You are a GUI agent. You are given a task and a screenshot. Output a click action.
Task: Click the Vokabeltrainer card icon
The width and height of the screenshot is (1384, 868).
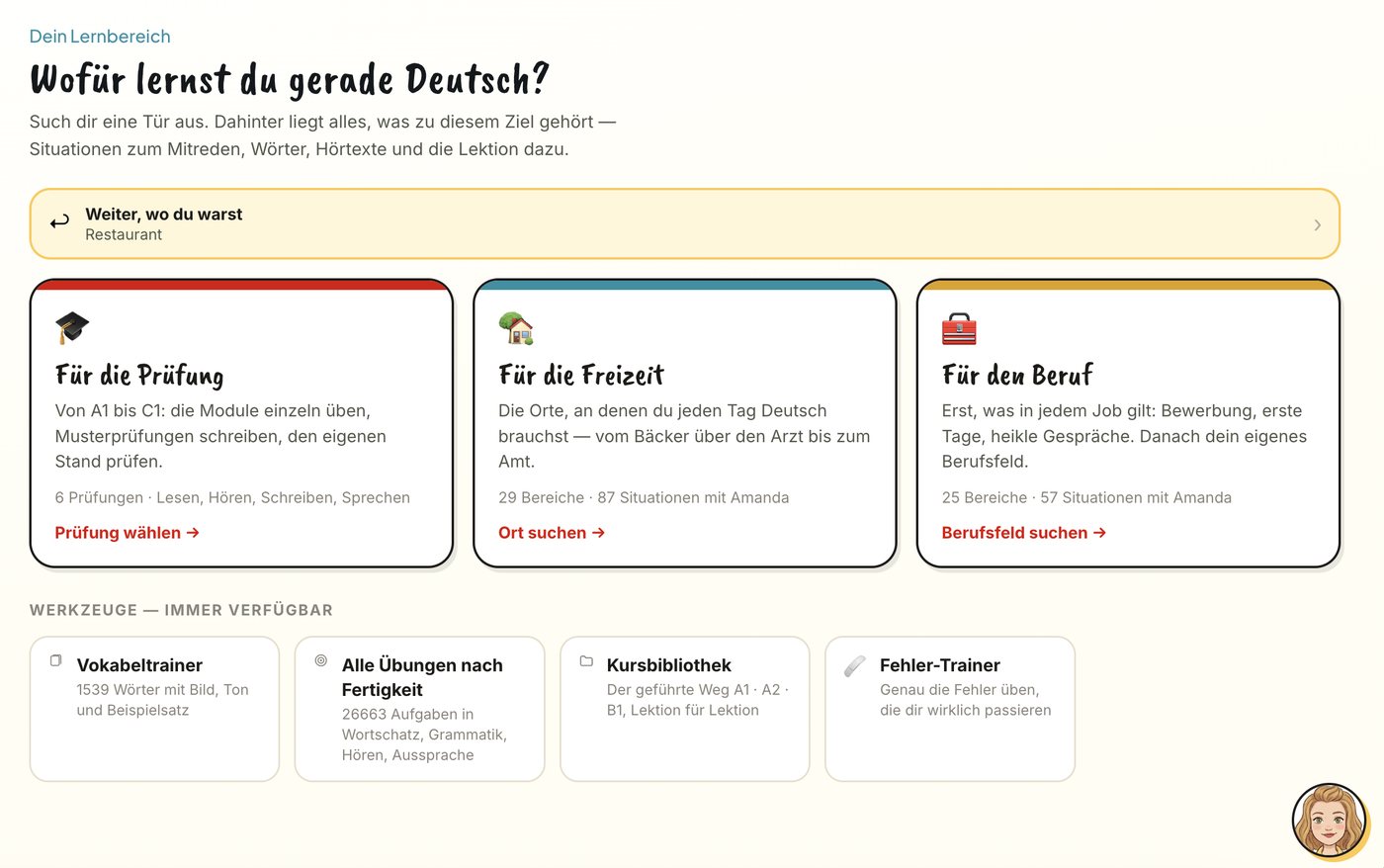point(56,660)
